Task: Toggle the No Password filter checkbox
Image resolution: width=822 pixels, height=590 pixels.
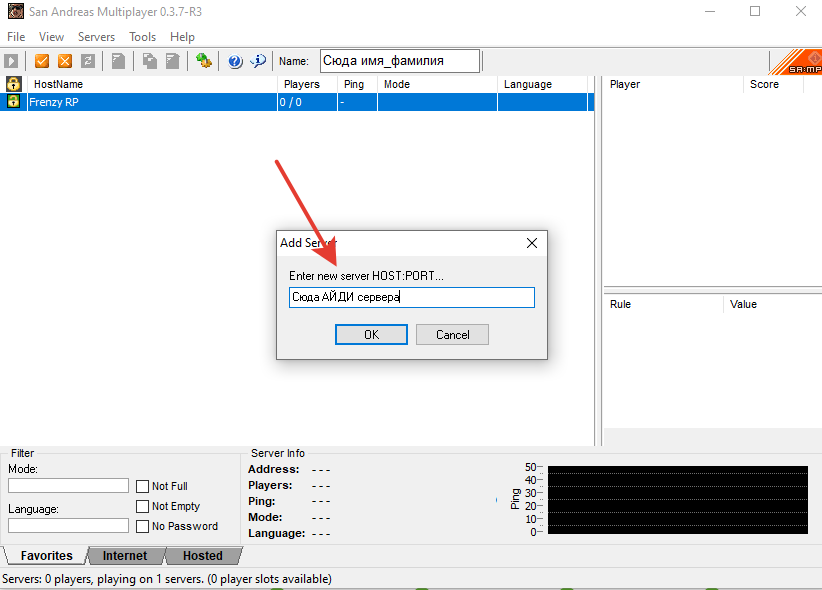Action: coord(142,526)
